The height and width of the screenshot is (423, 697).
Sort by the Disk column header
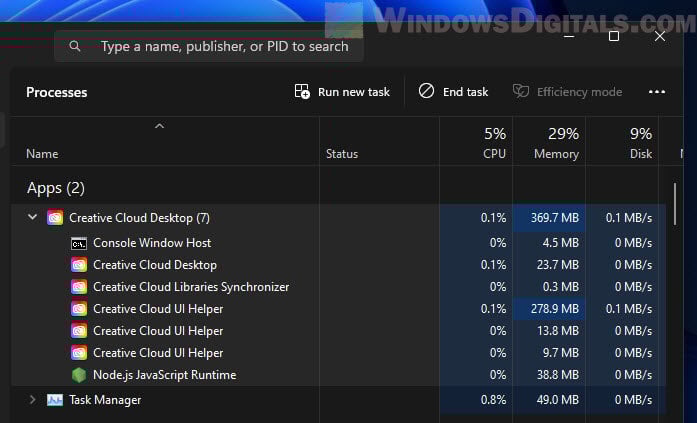(x=622, y=141)
